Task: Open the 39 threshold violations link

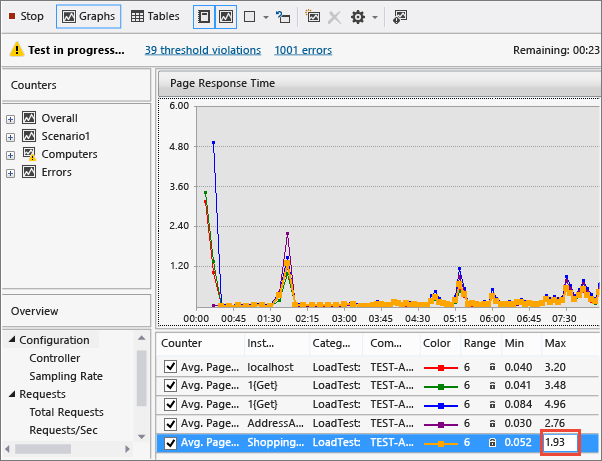Action: [203, 50]
